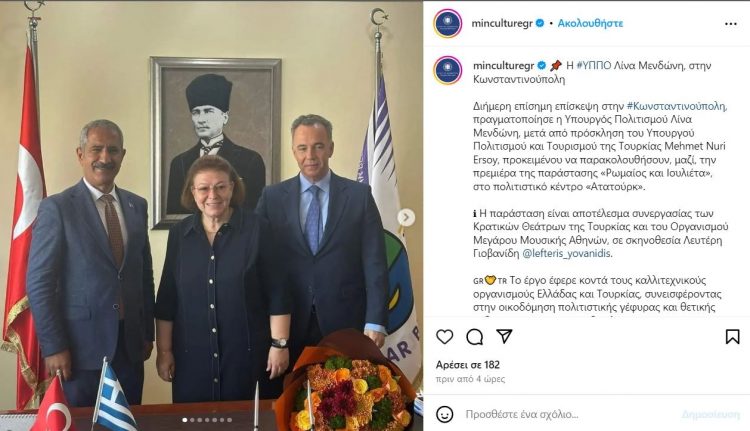
Task: Open the @lefteris_yovanidis profile mention
Action: click(x=567, y=253)
